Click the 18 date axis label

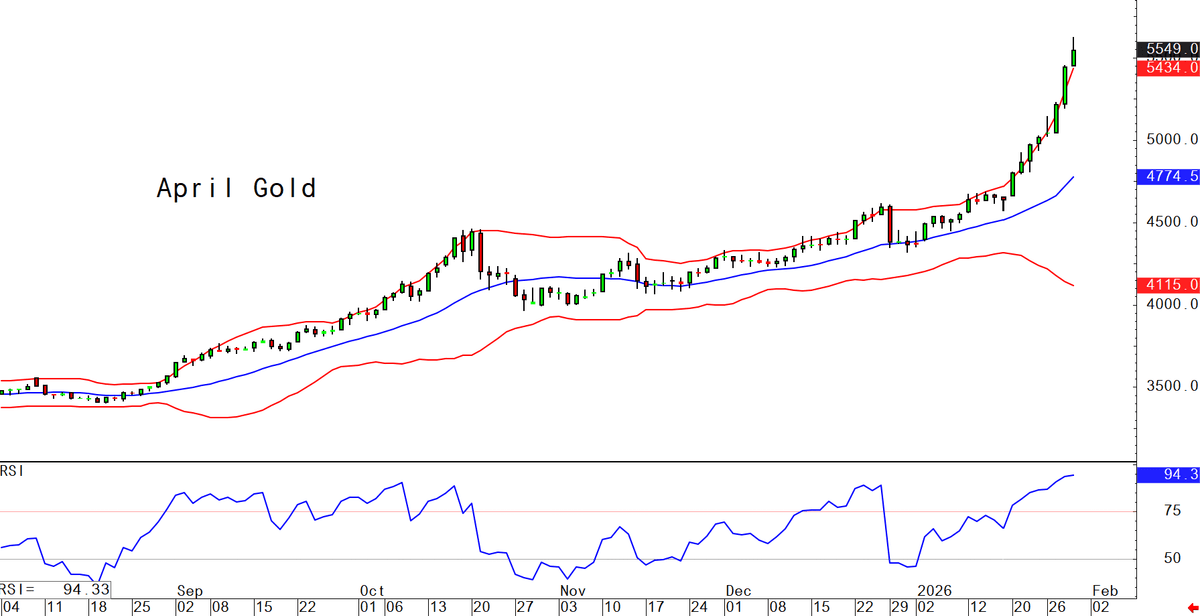pos(97,607)
